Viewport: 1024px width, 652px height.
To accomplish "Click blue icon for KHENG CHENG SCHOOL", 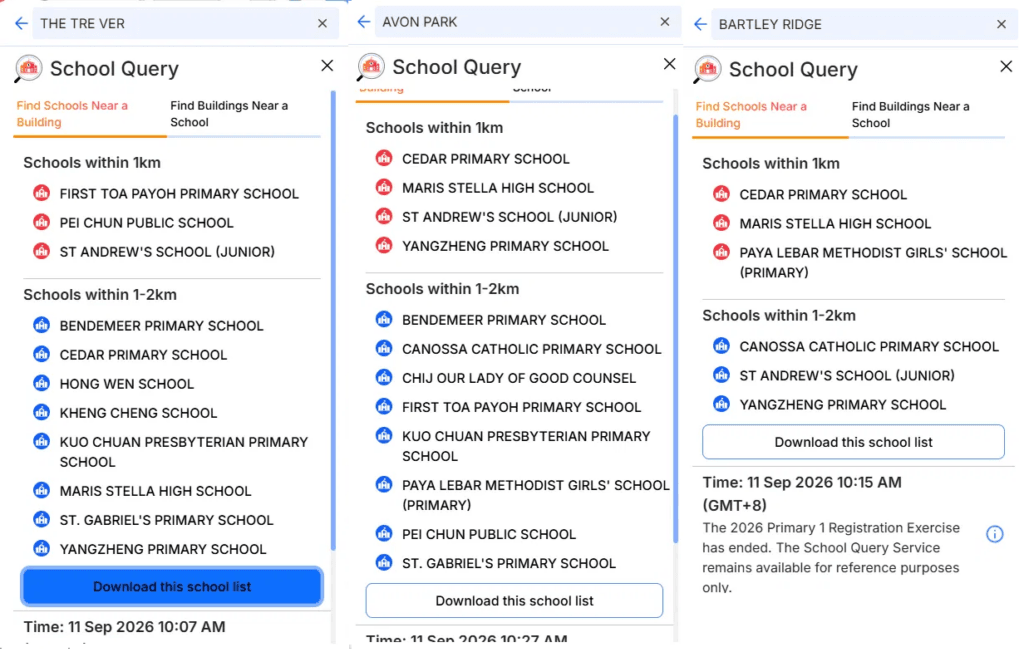I will pyautogui.click(x=41, y=412).
